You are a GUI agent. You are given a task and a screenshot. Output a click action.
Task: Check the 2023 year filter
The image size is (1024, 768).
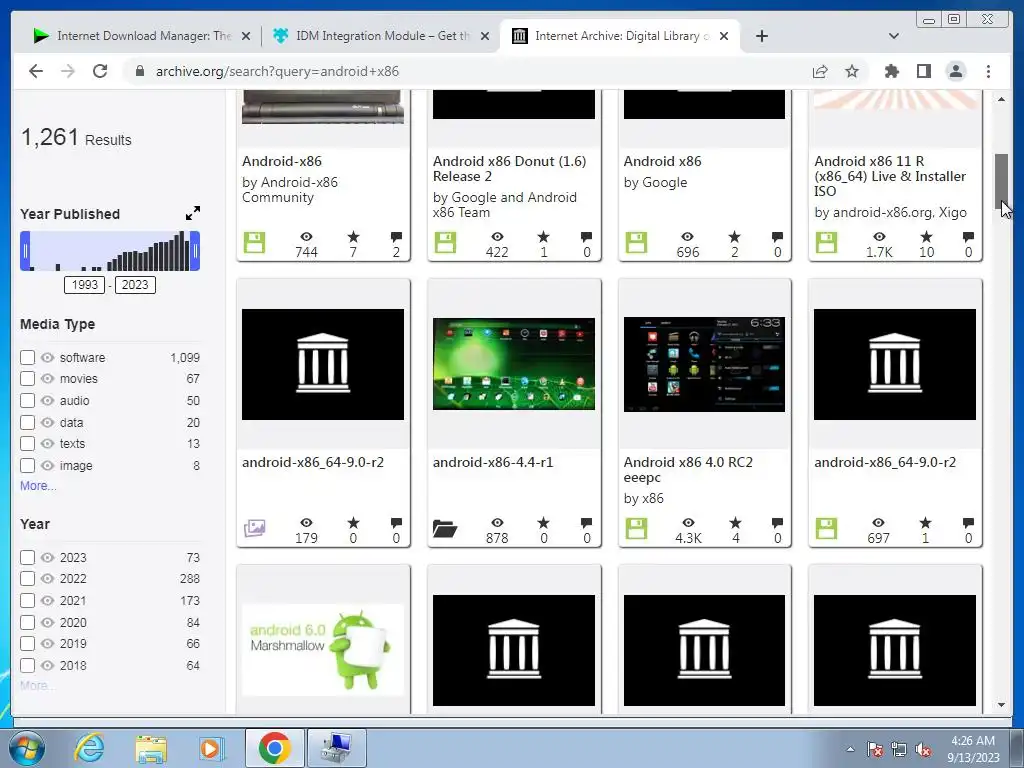27,558
